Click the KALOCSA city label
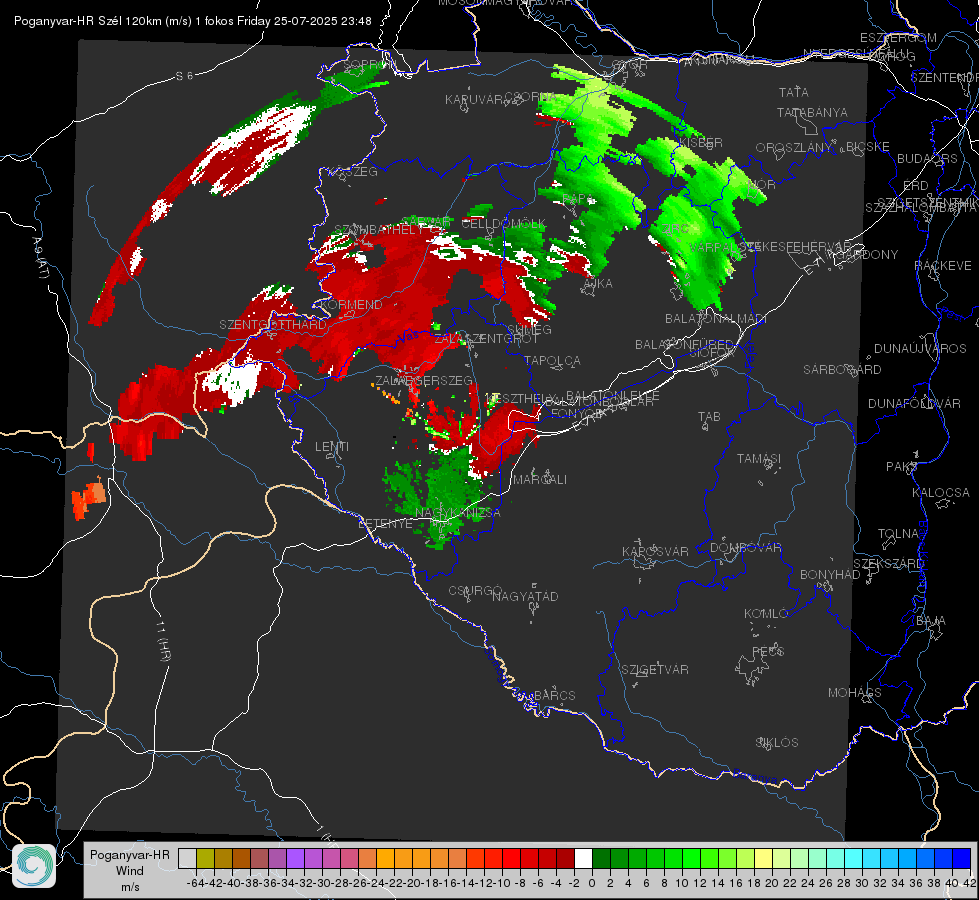 point(940,493)
